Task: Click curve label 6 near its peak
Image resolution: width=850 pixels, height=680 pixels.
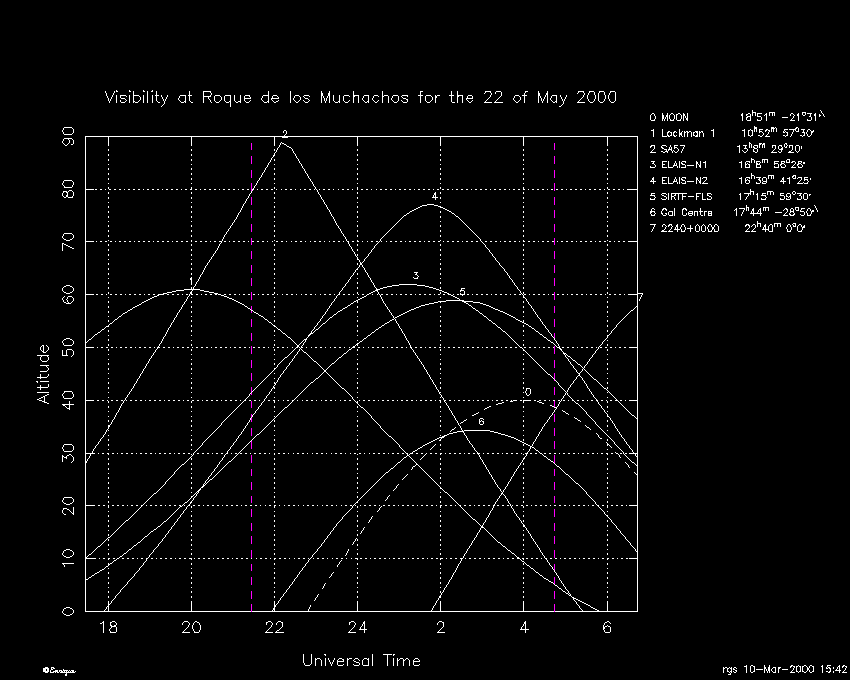Action: coord(481,423)
